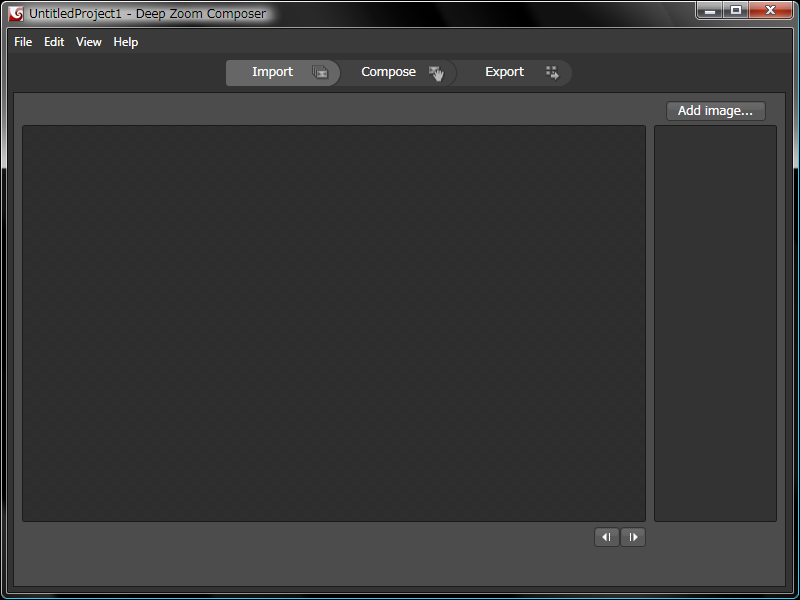
Task: Open the View menu
Action: (89, 42)
